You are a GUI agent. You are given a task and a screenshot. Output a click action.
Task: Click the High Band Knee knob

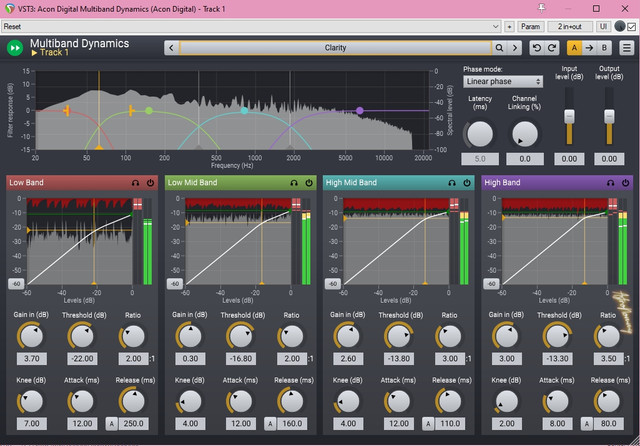[507, 401]
